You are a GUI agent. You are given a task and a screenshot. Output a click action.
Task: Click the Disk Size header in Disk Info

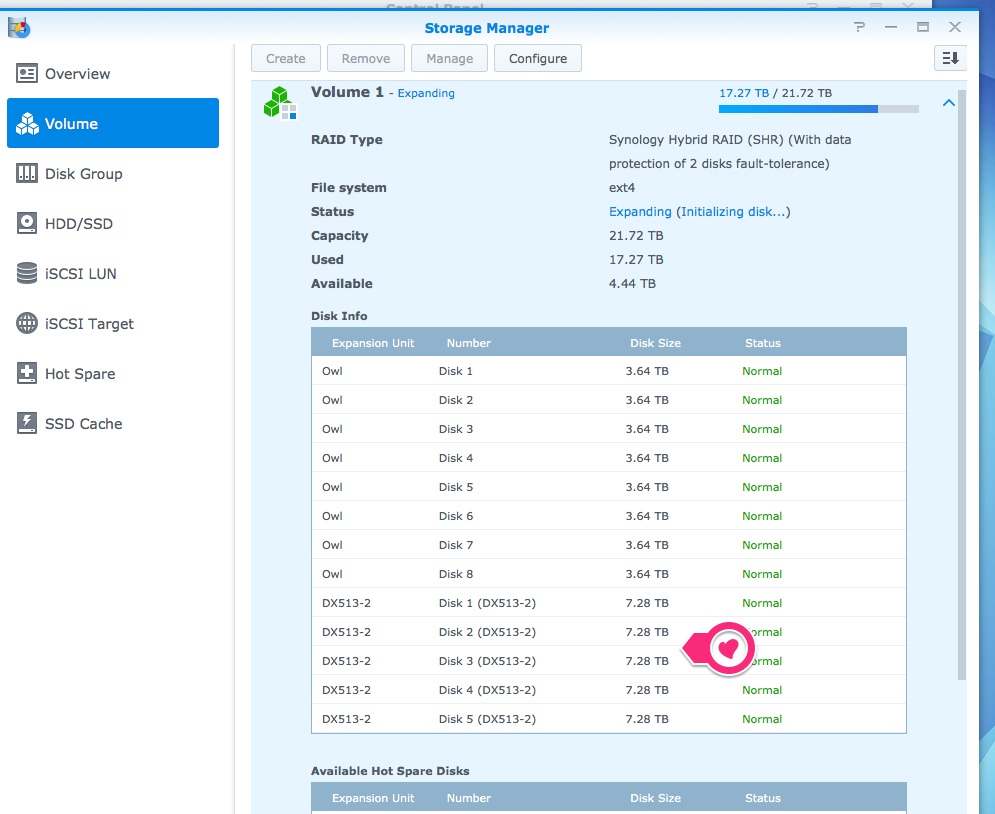tap(655, 343)
